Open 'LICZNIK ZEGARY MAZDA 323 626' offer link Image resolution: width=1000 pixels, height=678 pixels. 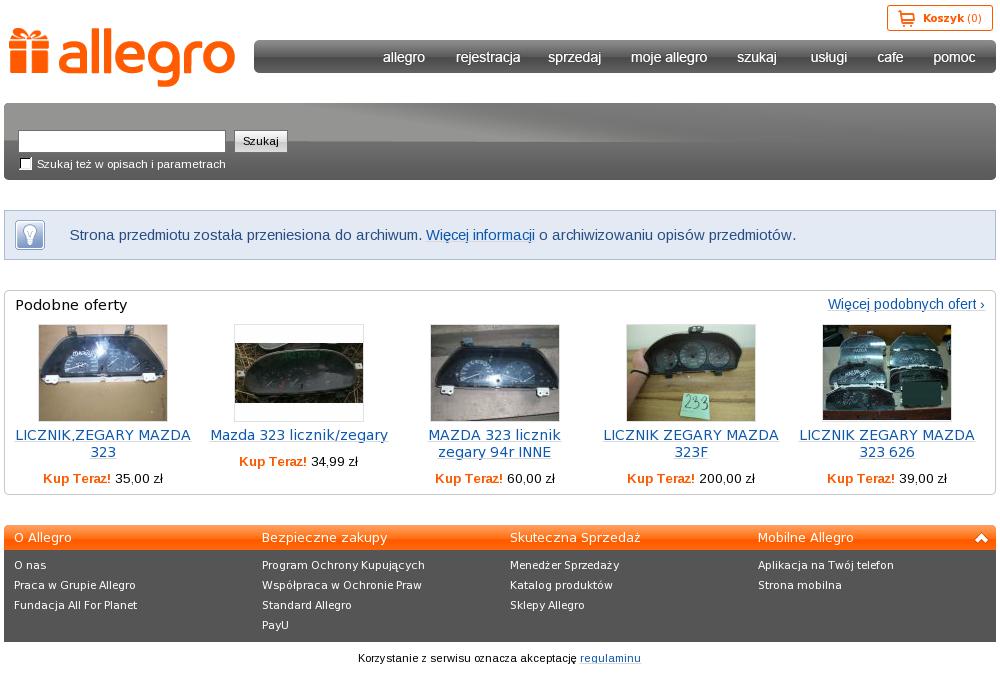click(x=887, y=444)
